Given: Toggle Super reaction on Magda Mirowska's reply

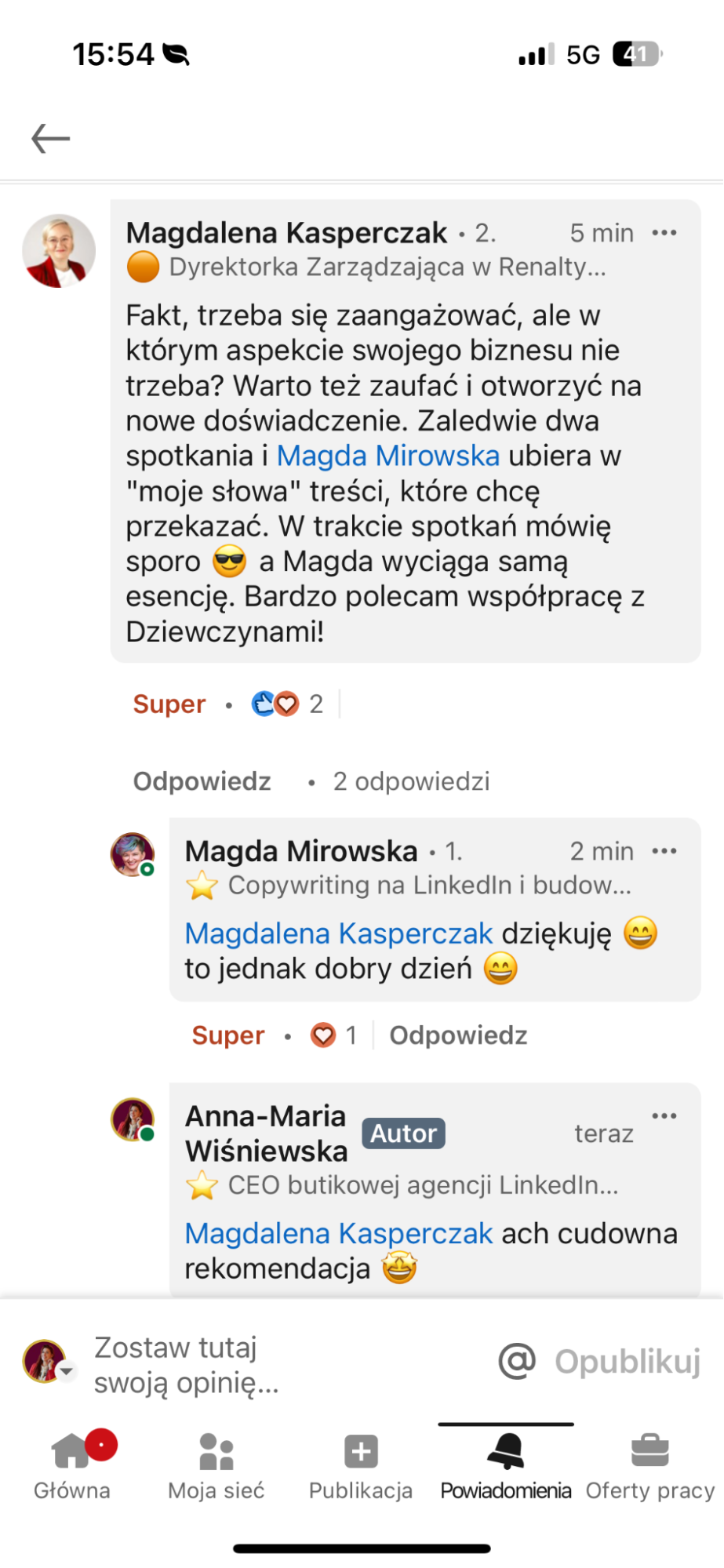Looking at the screenshot, I should tap(228, 1035).
